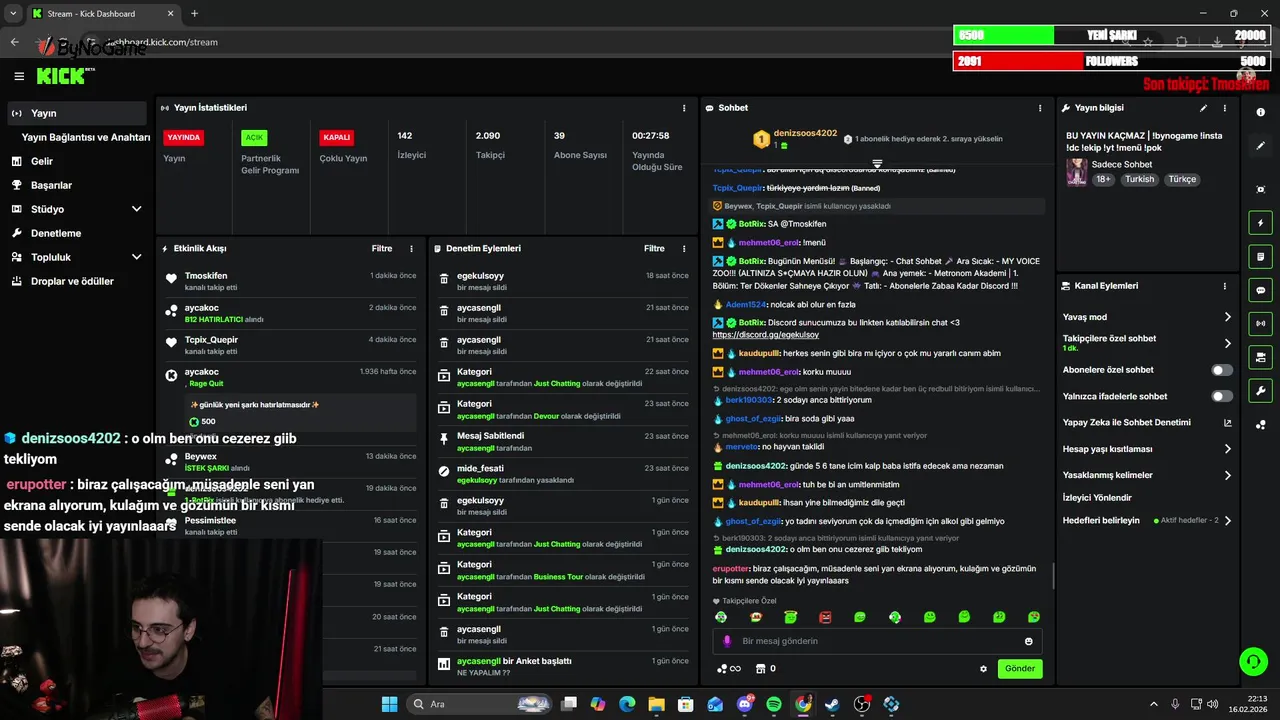
Task: Click the Türkçe language tag
Action: tap(1183, 179)
